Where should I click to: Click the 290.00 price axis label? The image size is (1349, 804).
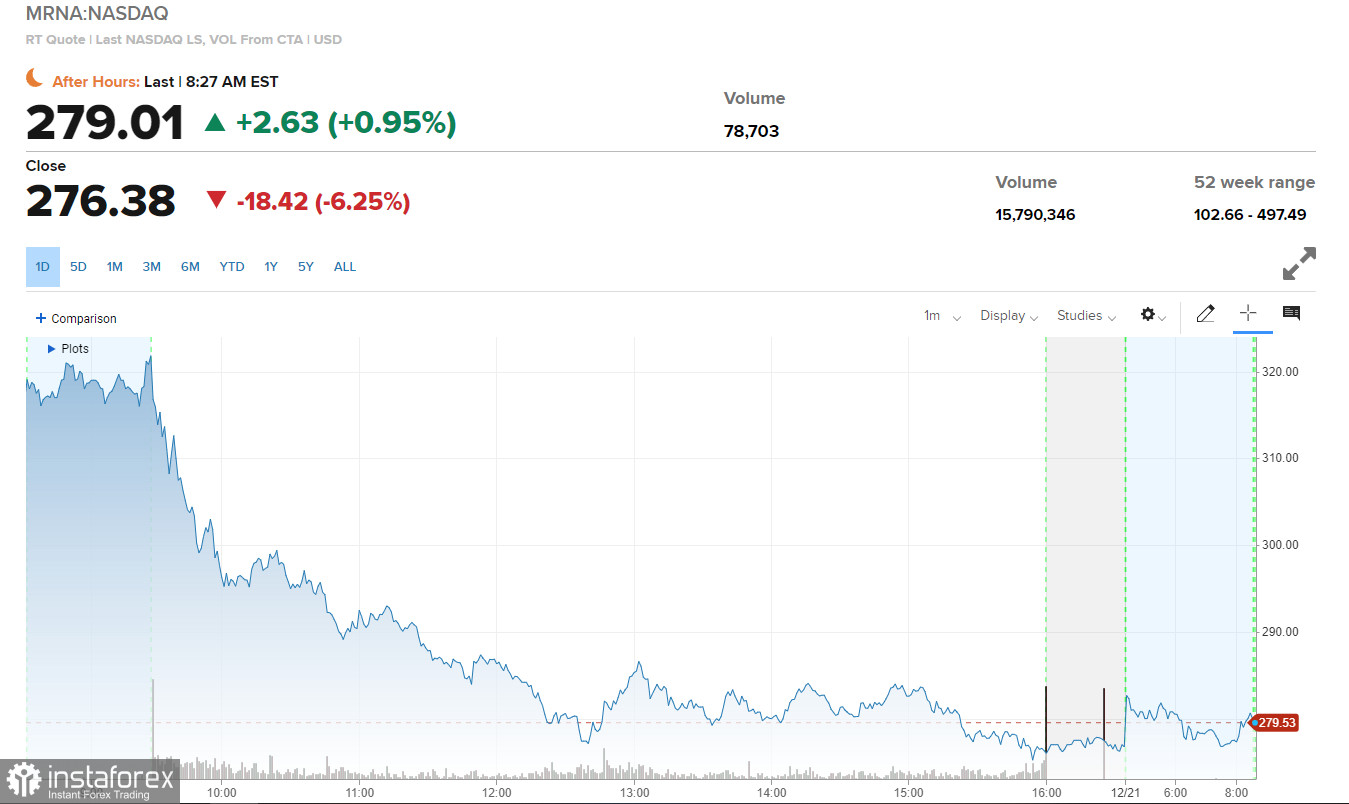pyautogui.click(x=1279, y=632)
